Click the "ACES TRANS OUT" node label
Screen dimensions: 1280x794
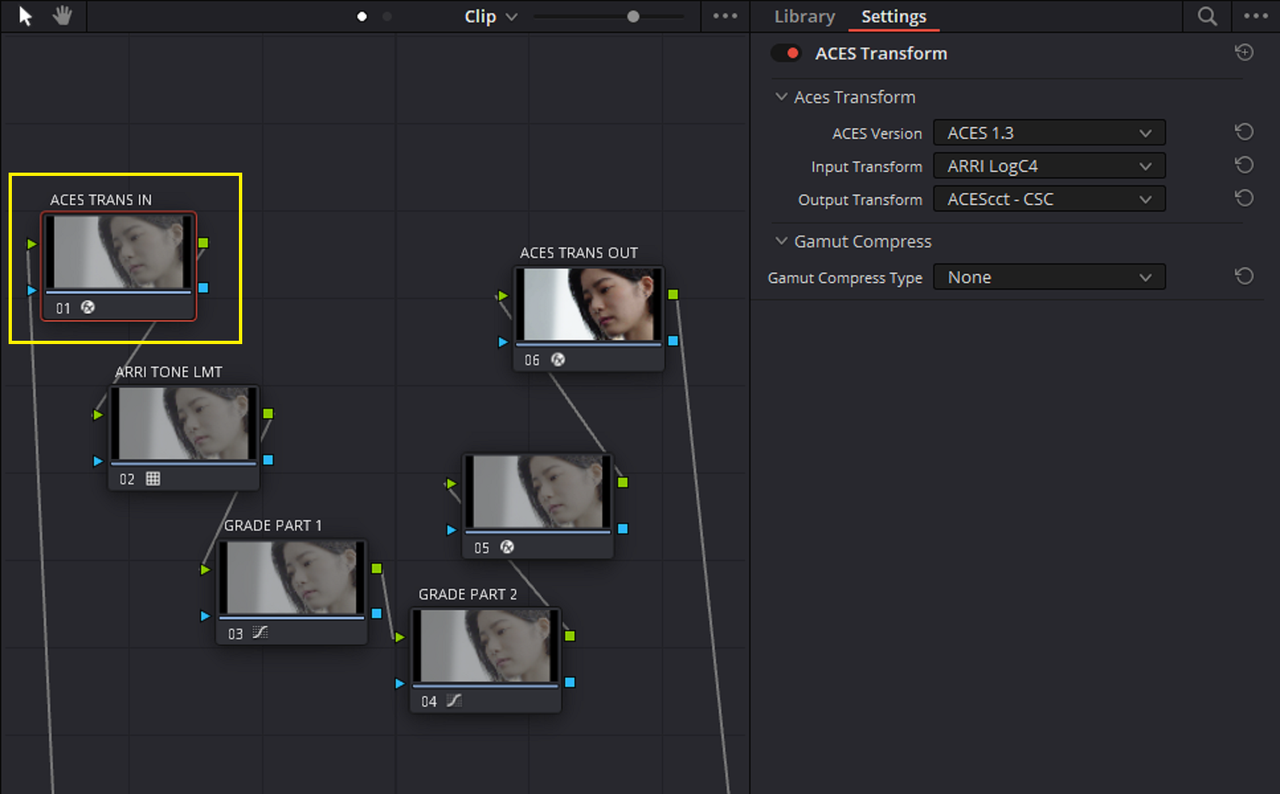pos(579,253)
